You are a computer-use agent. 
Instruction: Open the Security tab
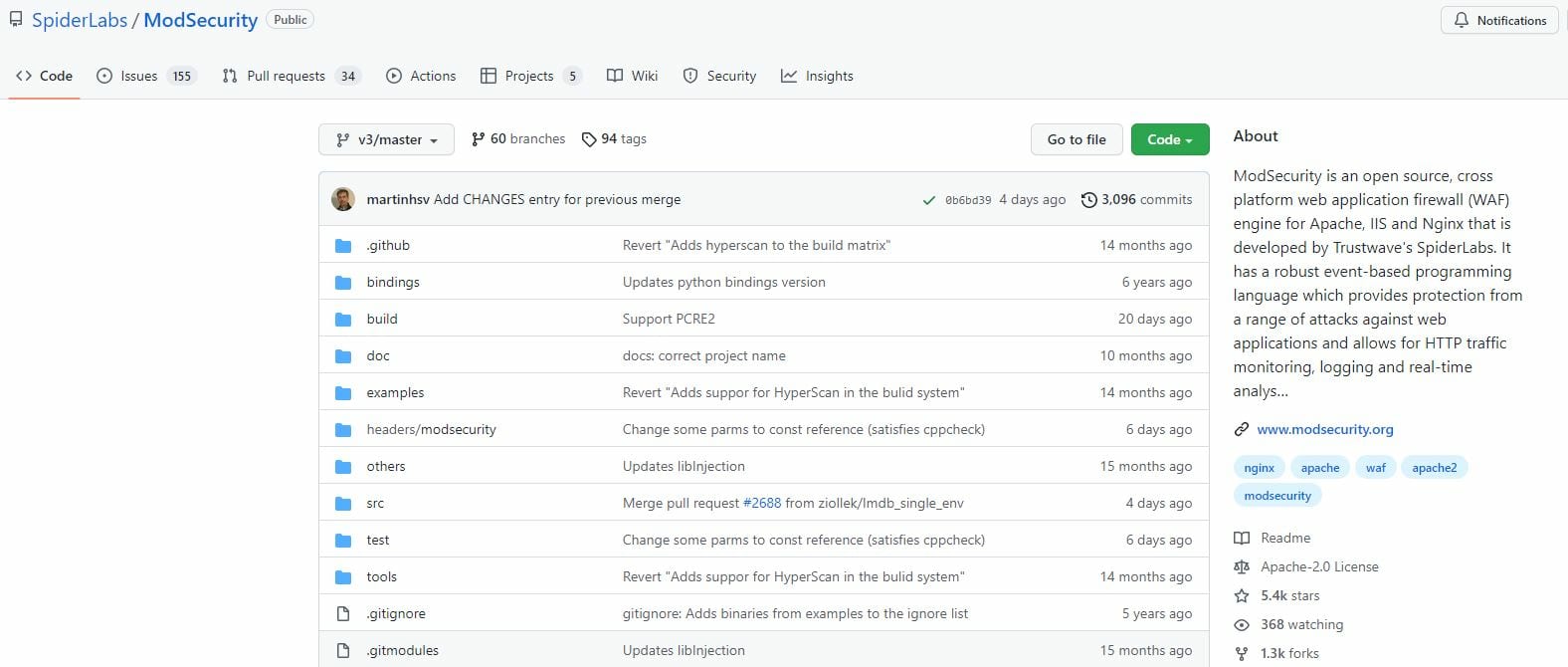click(x=719, y=76)
